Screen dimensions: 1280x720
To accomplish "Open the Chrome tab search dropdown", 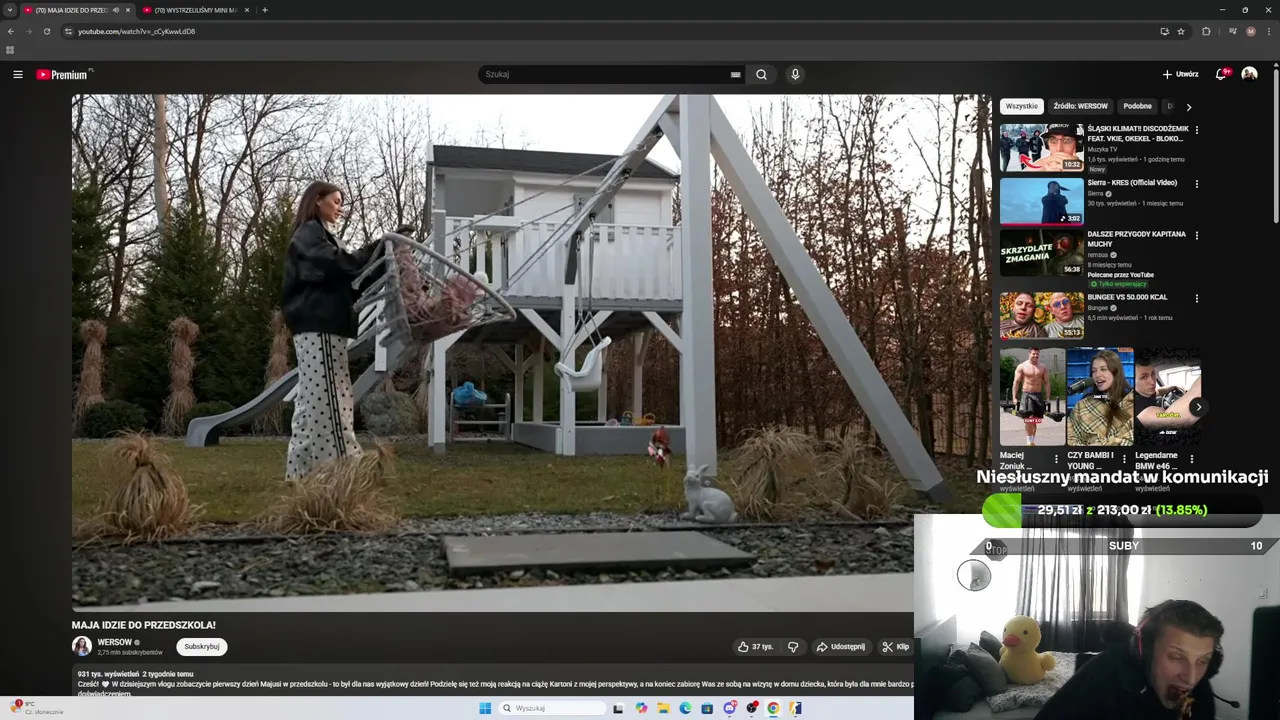I will click(10, 10).
